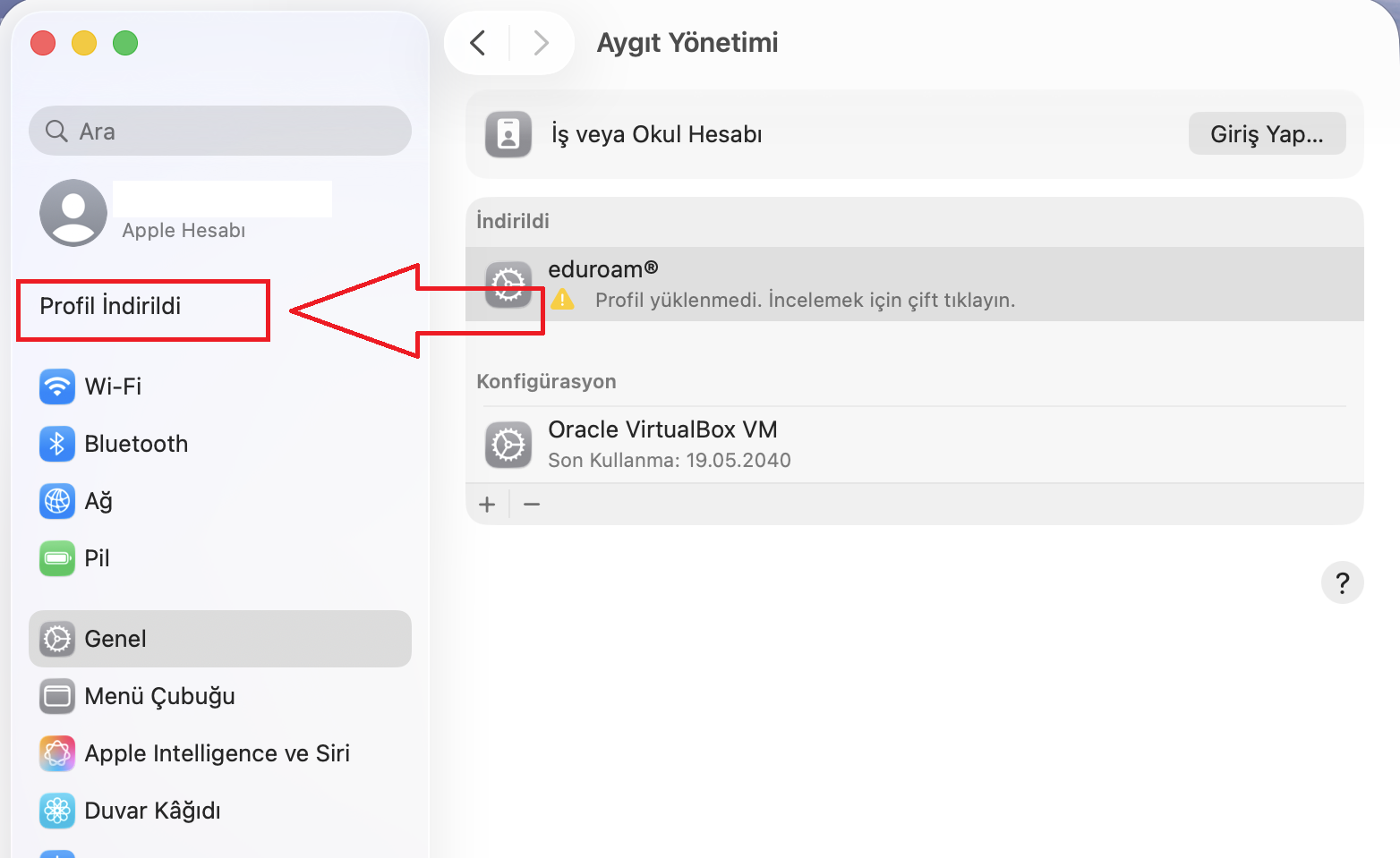The image size is (1400, 858).
Task: Open Duvar Kâğıdı wallpaper settings
Action: (153, 811)
